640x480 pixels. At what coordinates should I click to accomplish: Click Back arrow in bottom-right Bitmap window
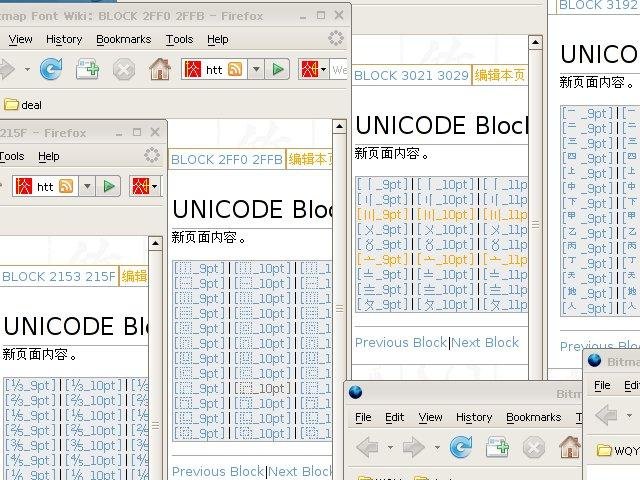pos(606,416)
